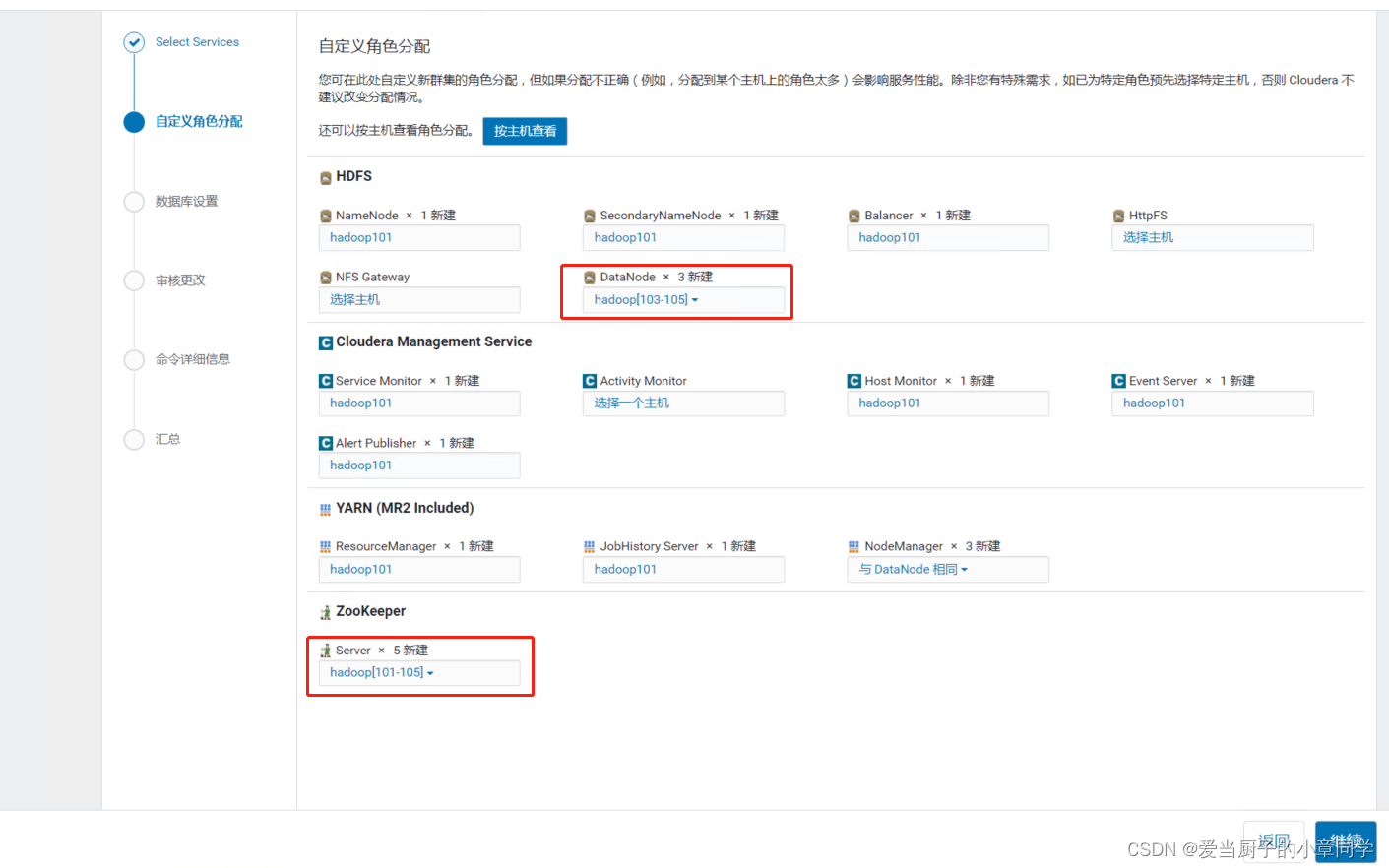Click the DataNode role icon
The height and width of the screenshot is (868, 1389).
(590, 278)
